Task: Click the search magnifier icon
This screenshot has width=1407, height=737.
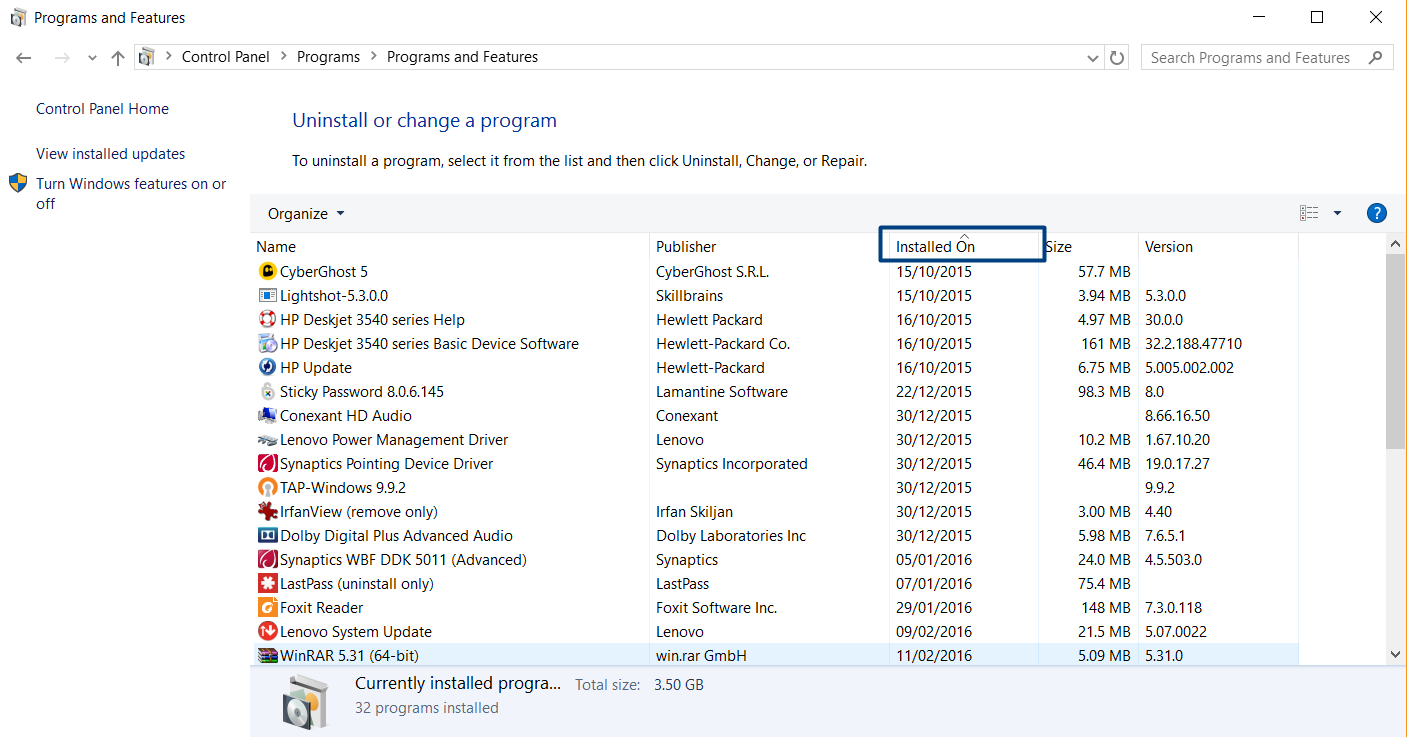Action: coord(1376,57)
